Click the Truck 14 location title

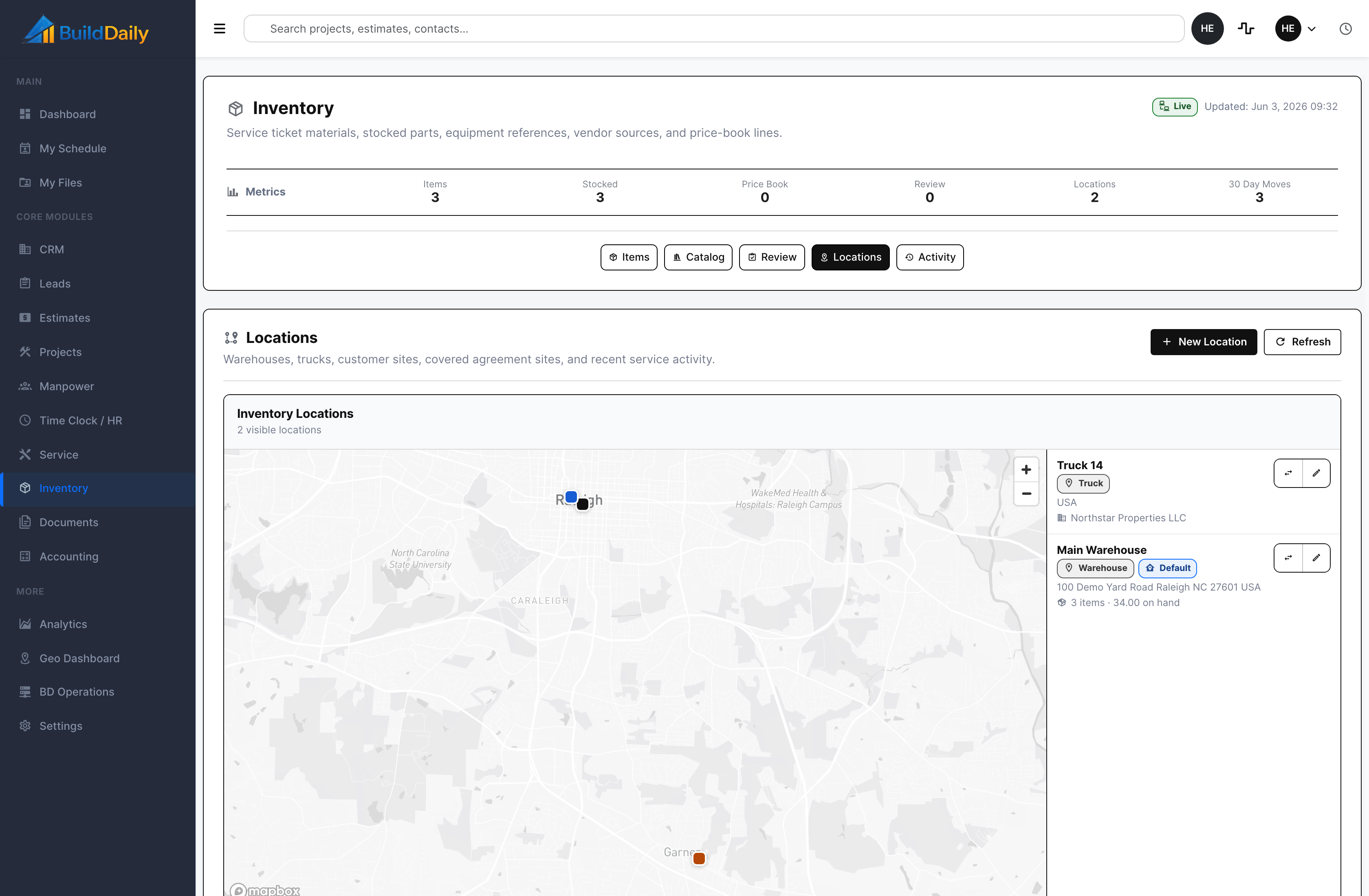[x=1080, y=465]
